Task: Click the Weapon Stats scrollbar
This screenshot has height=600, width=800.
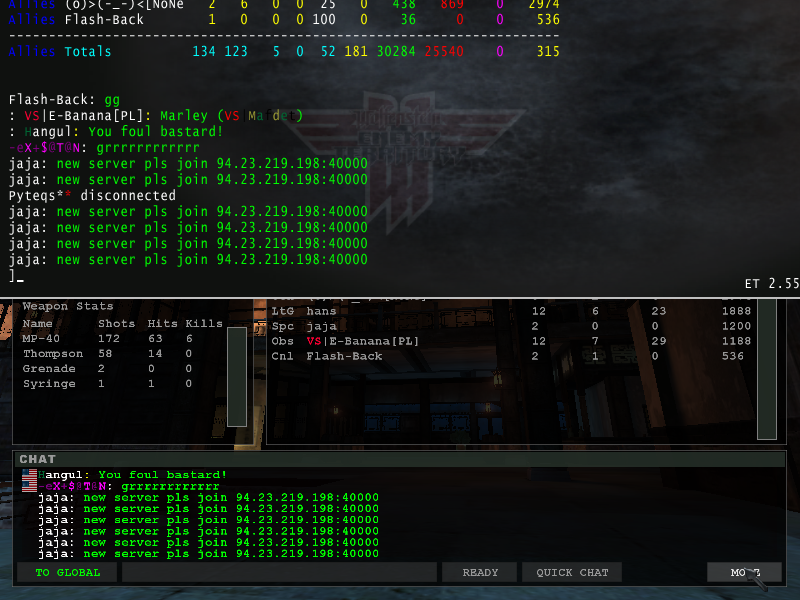Action: (x=237, y=375)
